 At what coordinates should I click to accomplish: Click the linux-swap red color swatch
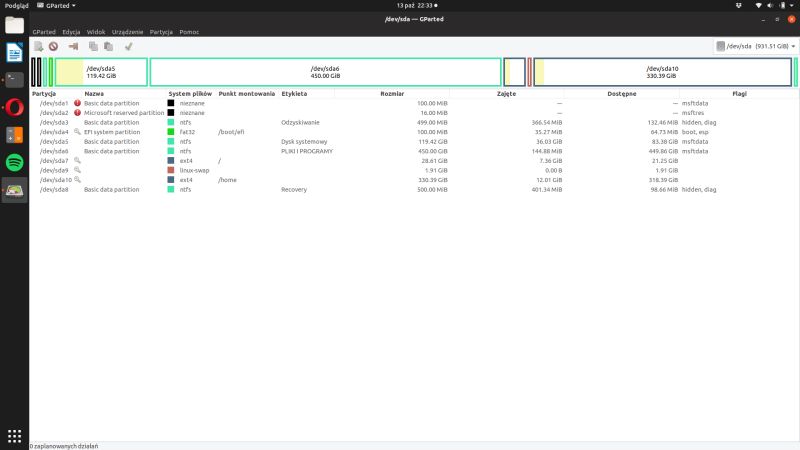tap(171, 170)
